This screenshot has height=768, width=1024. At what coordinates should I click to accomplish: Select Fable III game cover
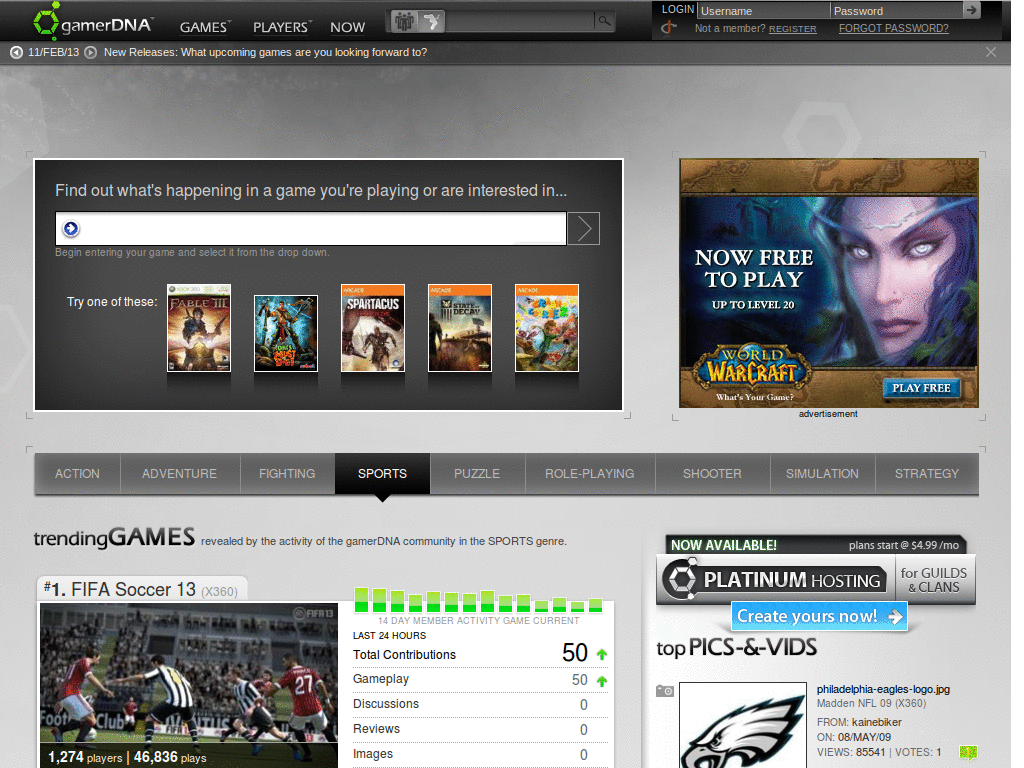click(x=199, y=328)
